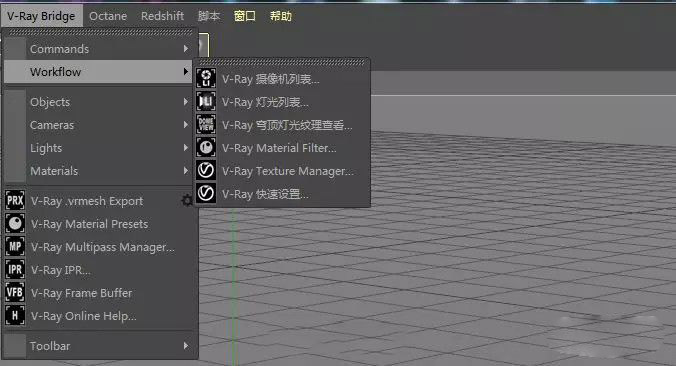Click the V-Ray light list icon

click(x=206, y=102)
